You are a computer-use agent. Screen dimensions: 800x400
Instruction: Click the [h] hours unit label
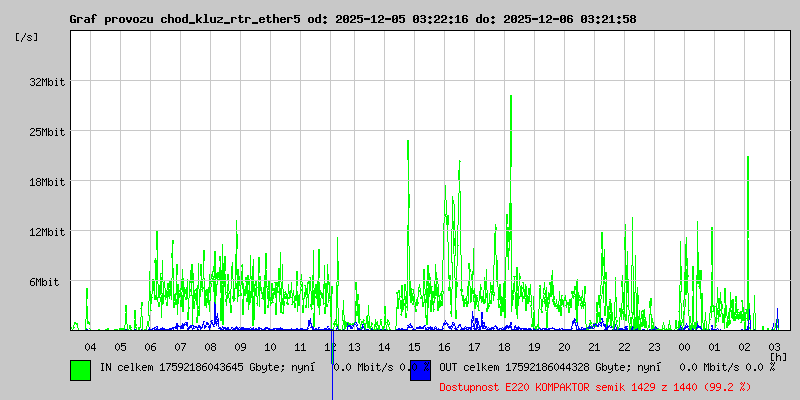click(778, 356)
